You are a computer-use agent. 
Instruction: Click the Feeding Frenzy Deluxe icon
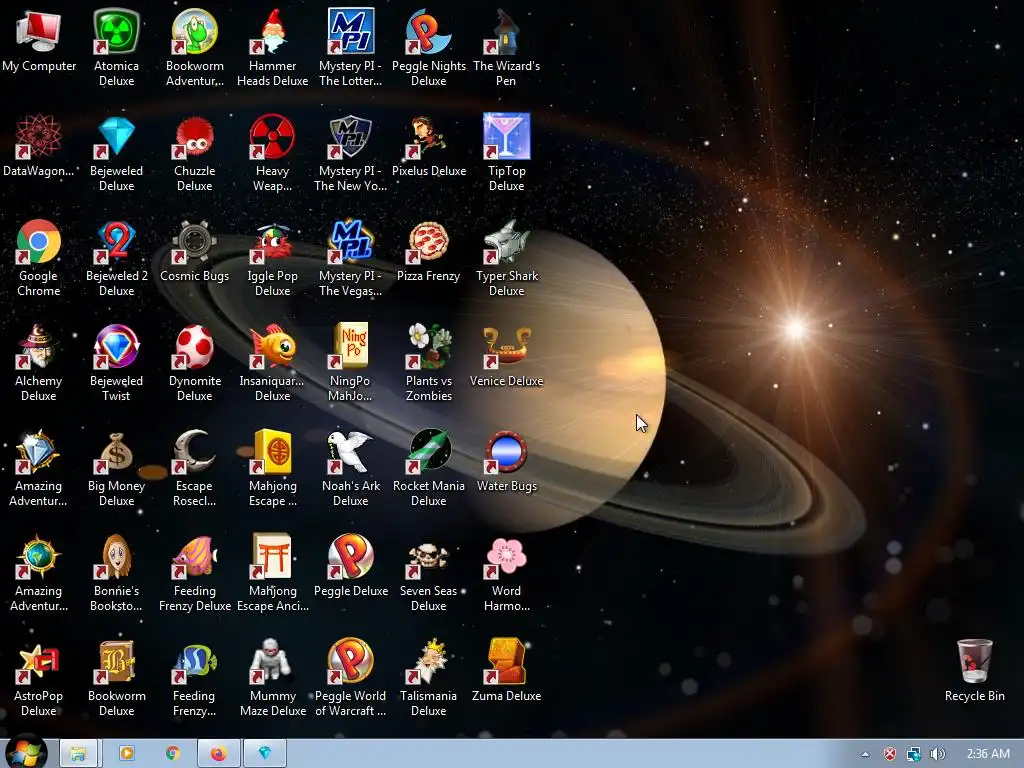pyautogui.click(x=195, y=557)
